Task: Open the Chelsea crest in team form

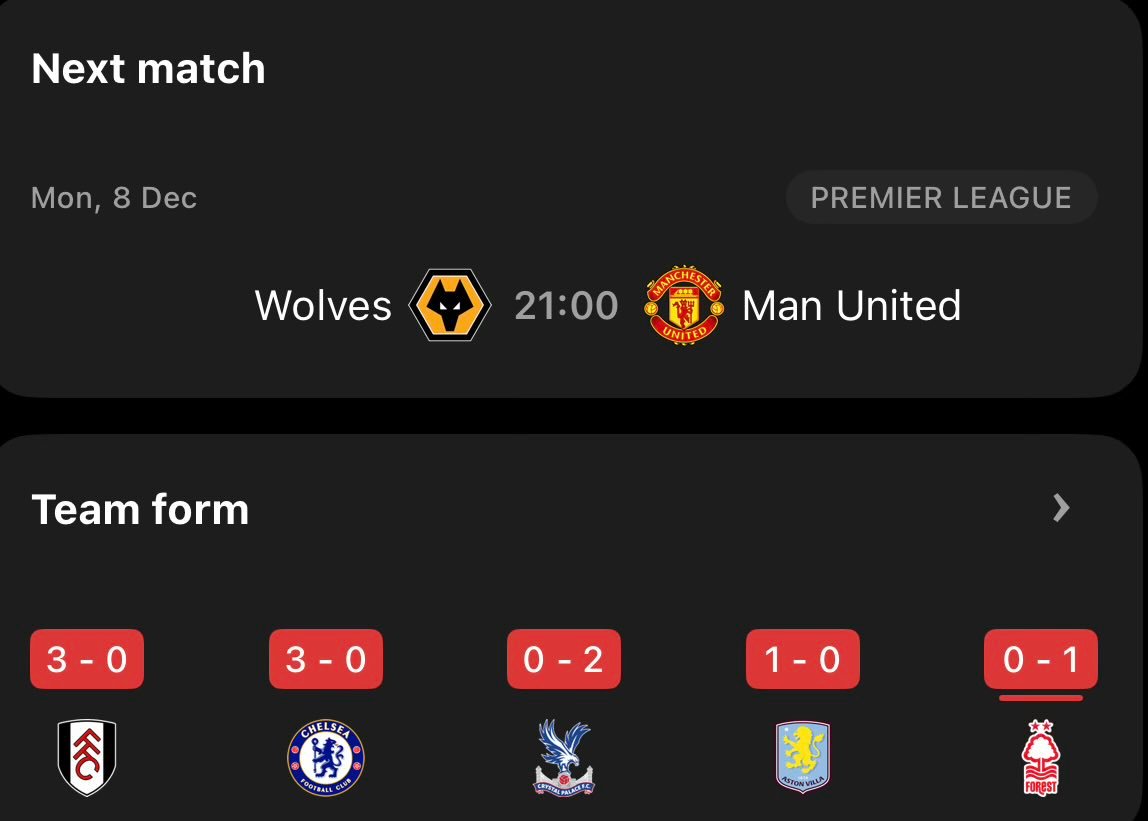Action: click(326, 757)
